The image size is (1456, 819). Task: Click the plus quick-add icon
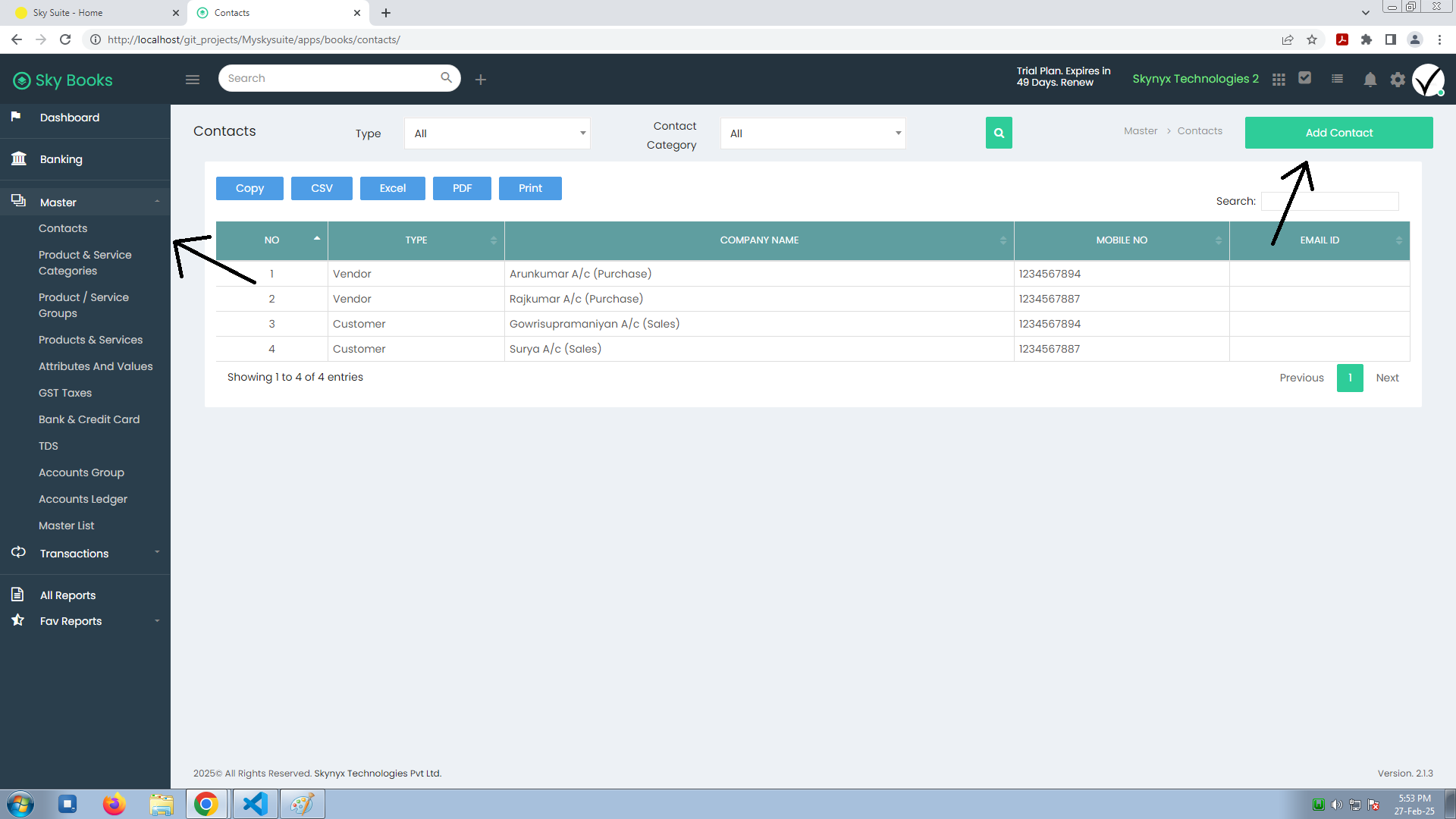pos(481,79)
